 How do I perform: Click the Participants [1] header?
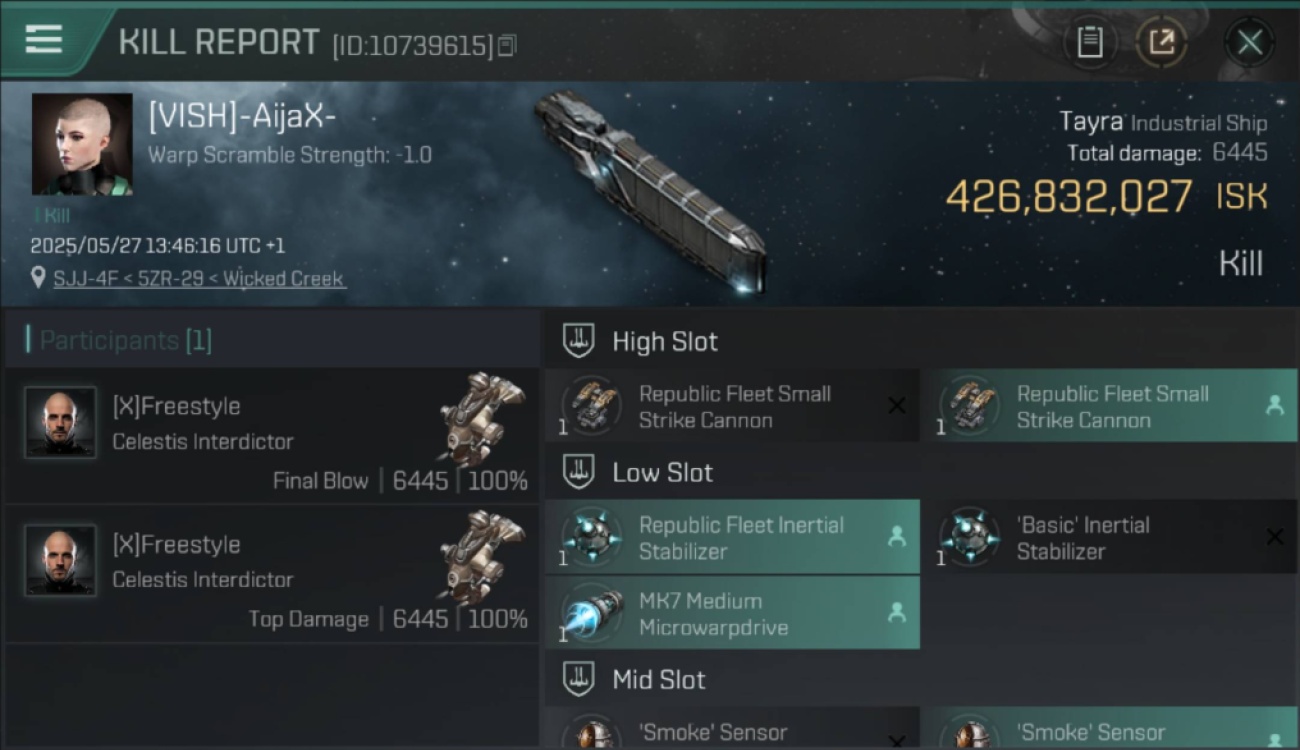pos(126,340)
